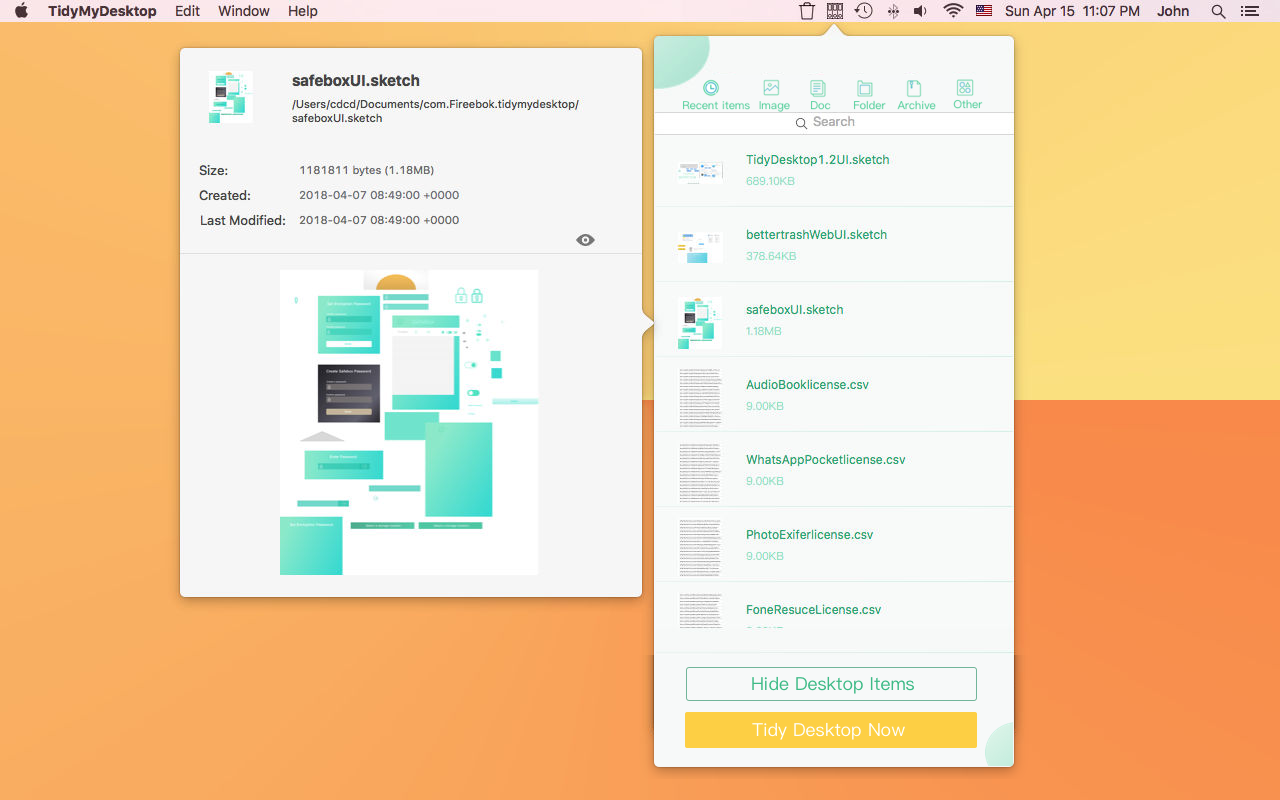This screenshot has height=800, width=1280.
Task: Open Wi-Fi status menu
Action: point(953,11)
